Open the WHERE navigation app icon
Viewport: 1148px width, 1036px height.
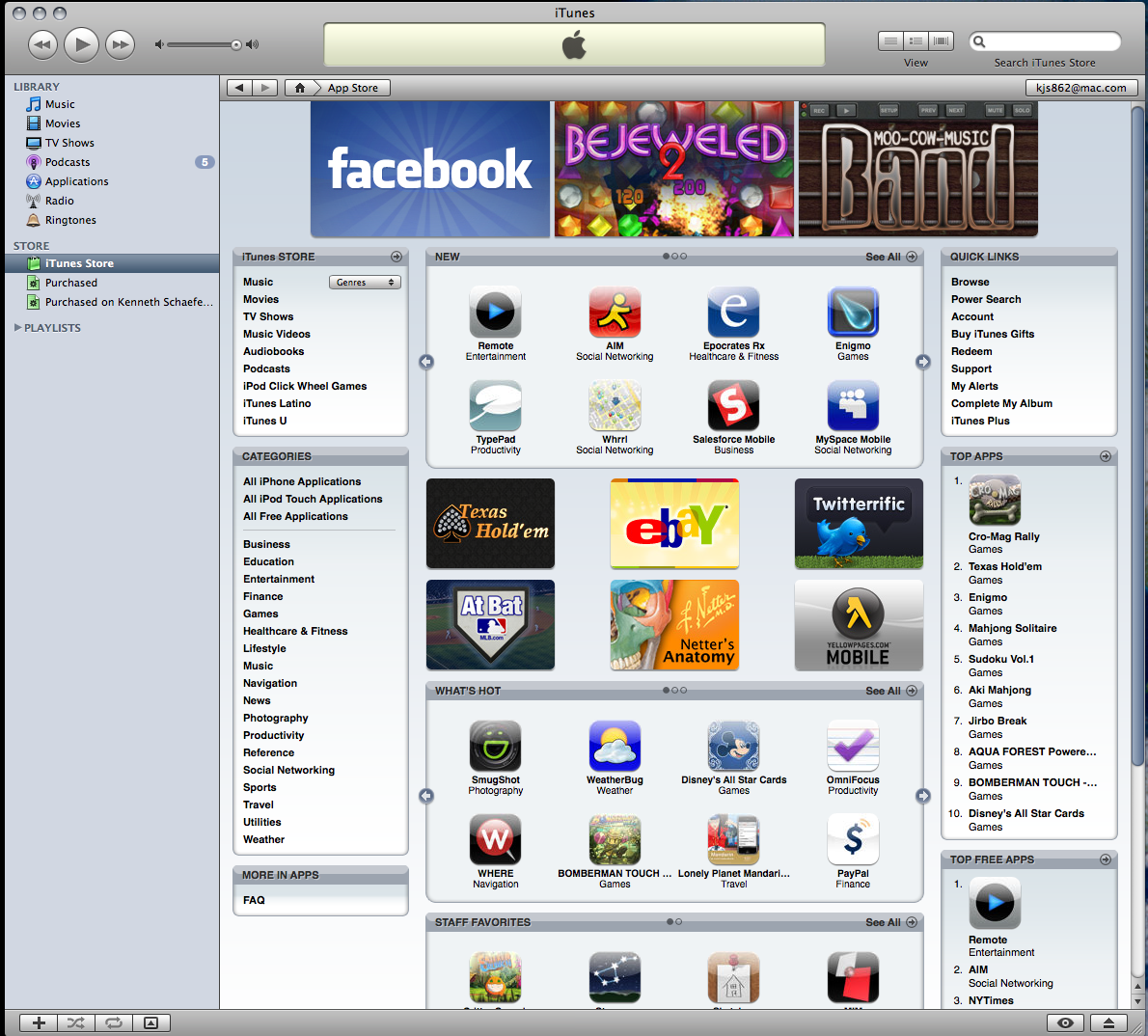tap(496, 840)
